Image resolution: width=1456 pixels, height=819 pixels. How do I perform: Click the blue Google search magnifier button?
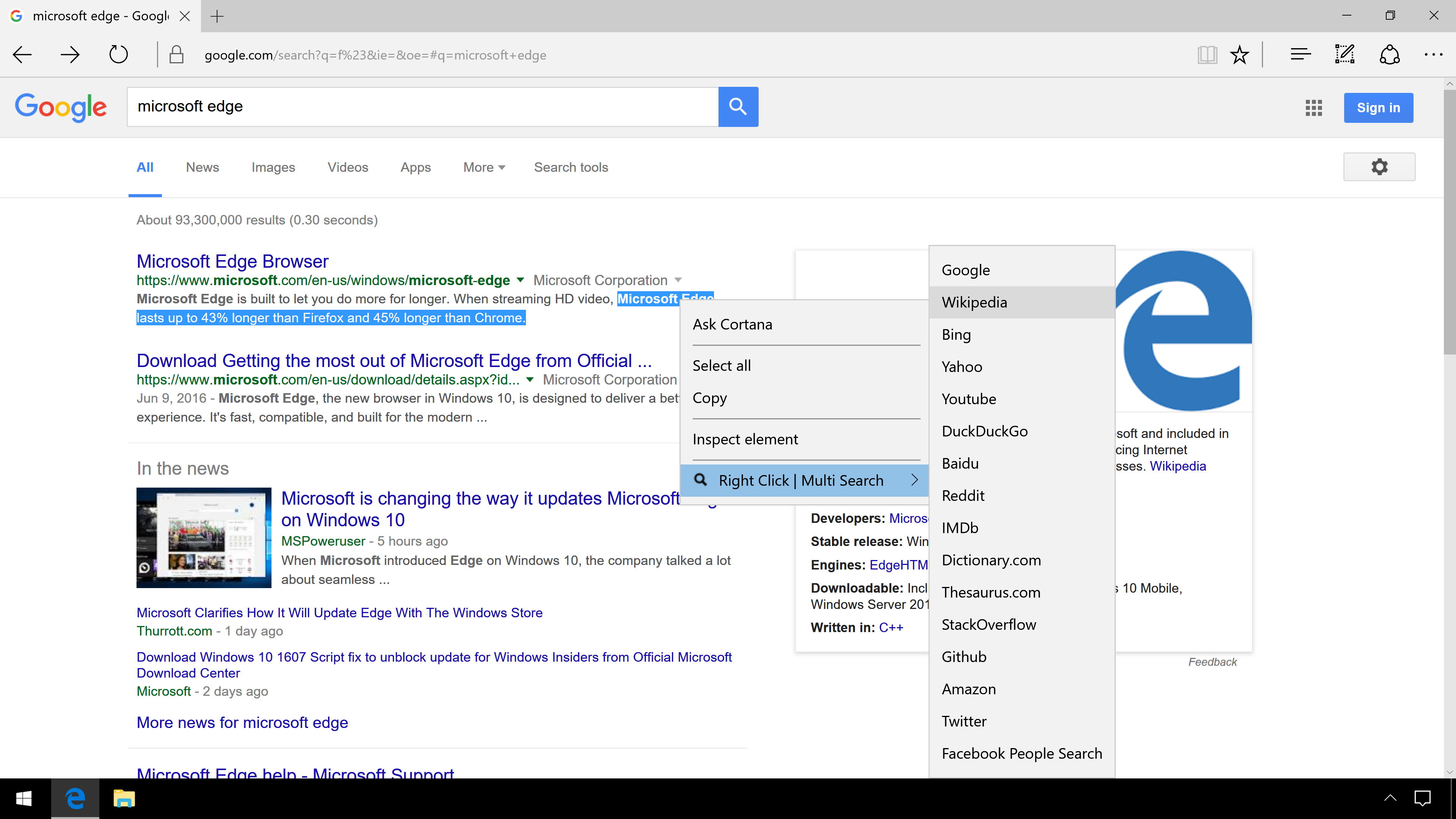(x=737, y=107)
